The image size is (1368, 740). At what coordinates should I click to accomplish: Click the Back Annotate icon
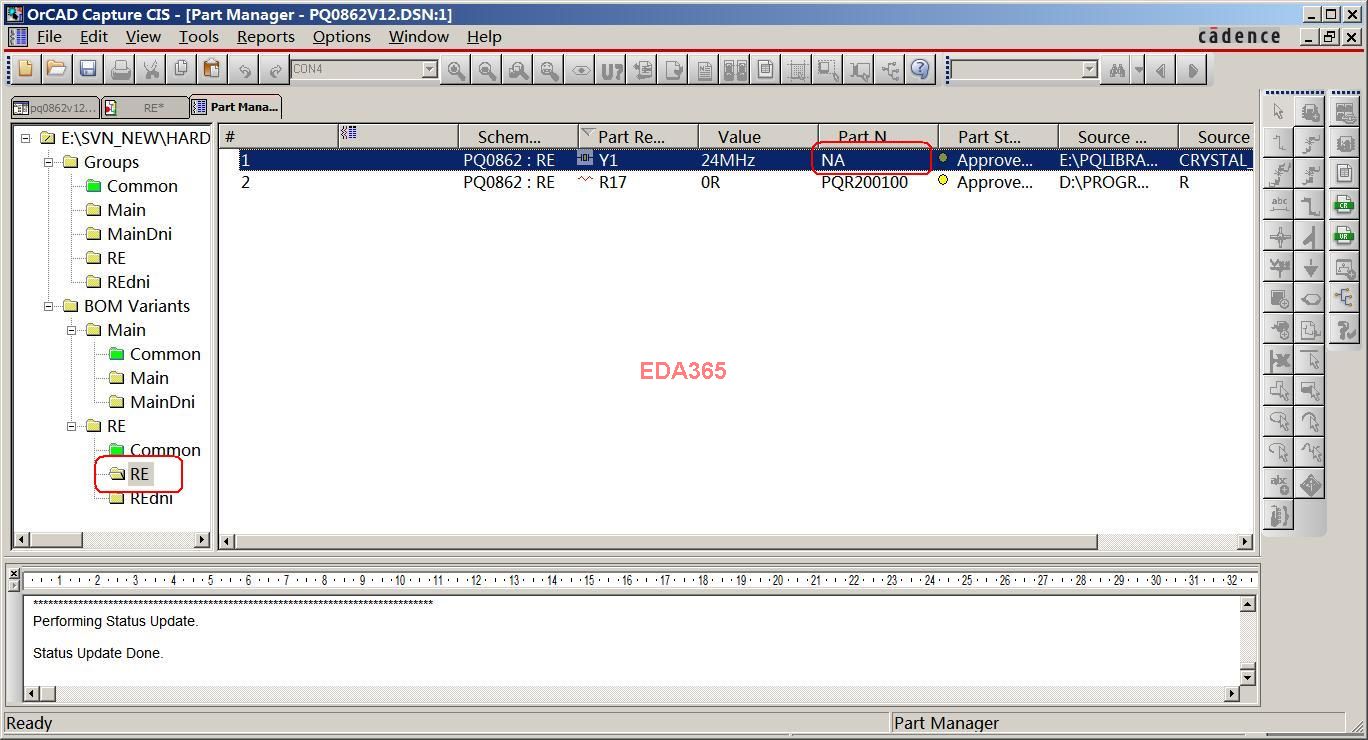pos(642,69)
